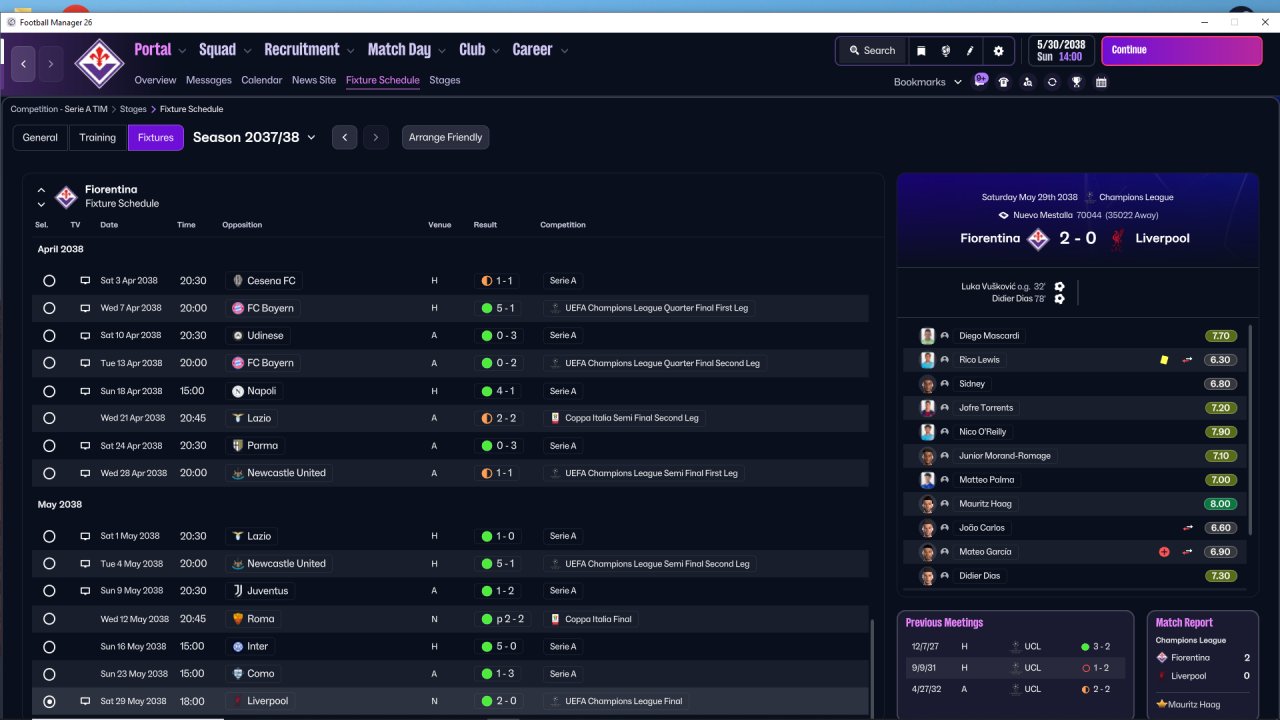Image resolution: width=1280 pixels, height=720 pixels.
Task: Expand the Recruitment menu dropdown arrow
Action: point(351,50)
